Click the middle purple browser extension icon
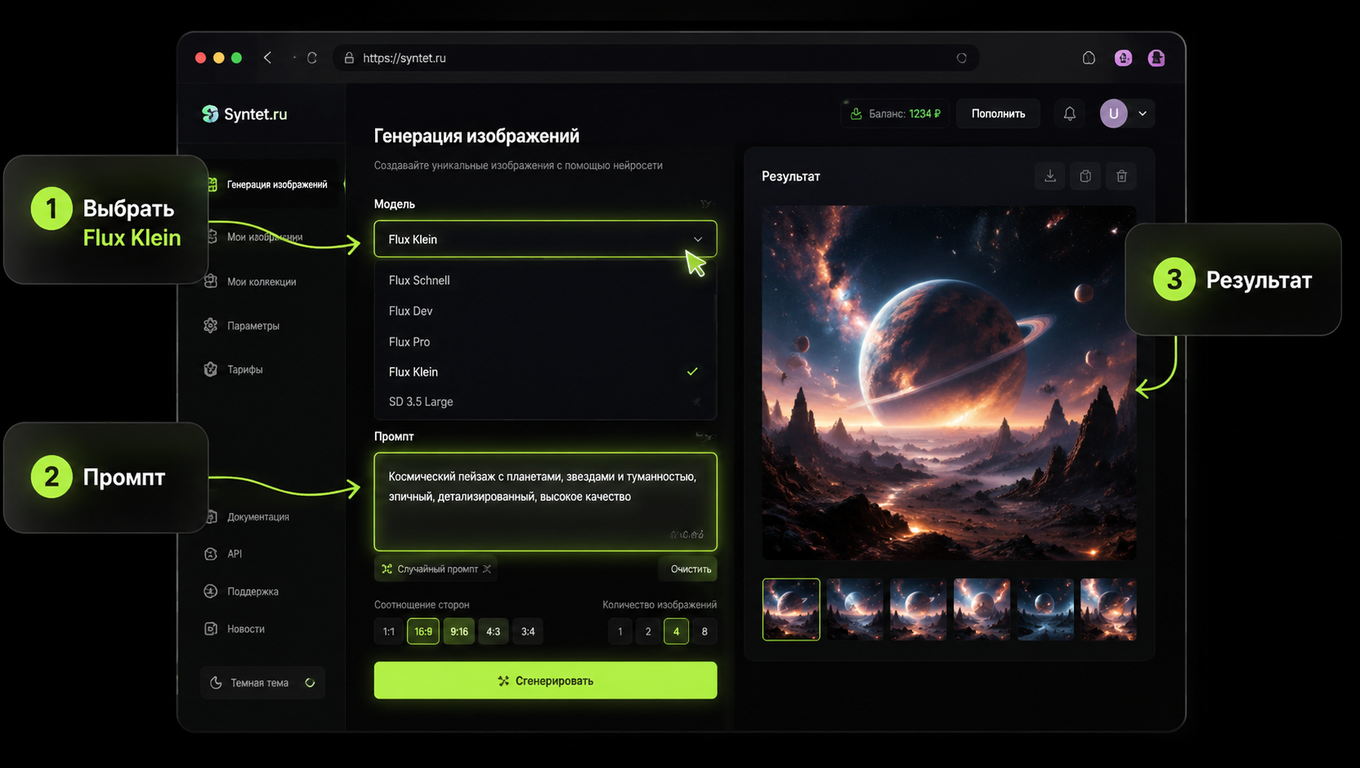Image resolution: width=1360 pixels, height=768 pixels. click(1124, 58)
